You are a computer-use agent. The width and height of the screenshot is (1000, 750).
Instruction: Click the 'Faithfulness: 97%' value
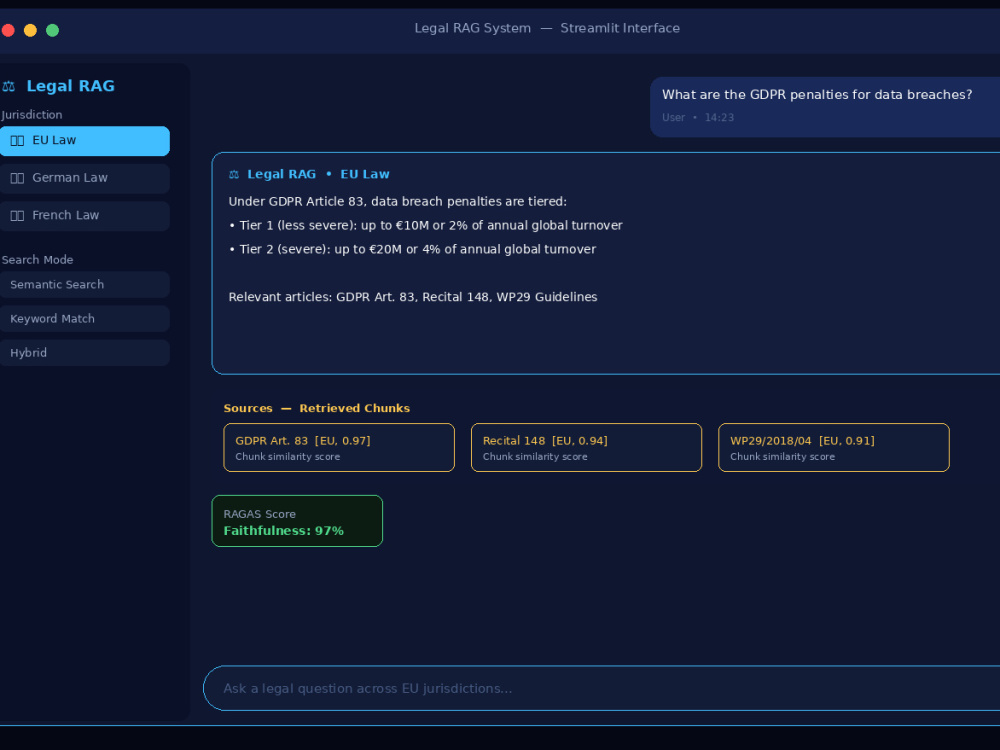click(283, 531)
